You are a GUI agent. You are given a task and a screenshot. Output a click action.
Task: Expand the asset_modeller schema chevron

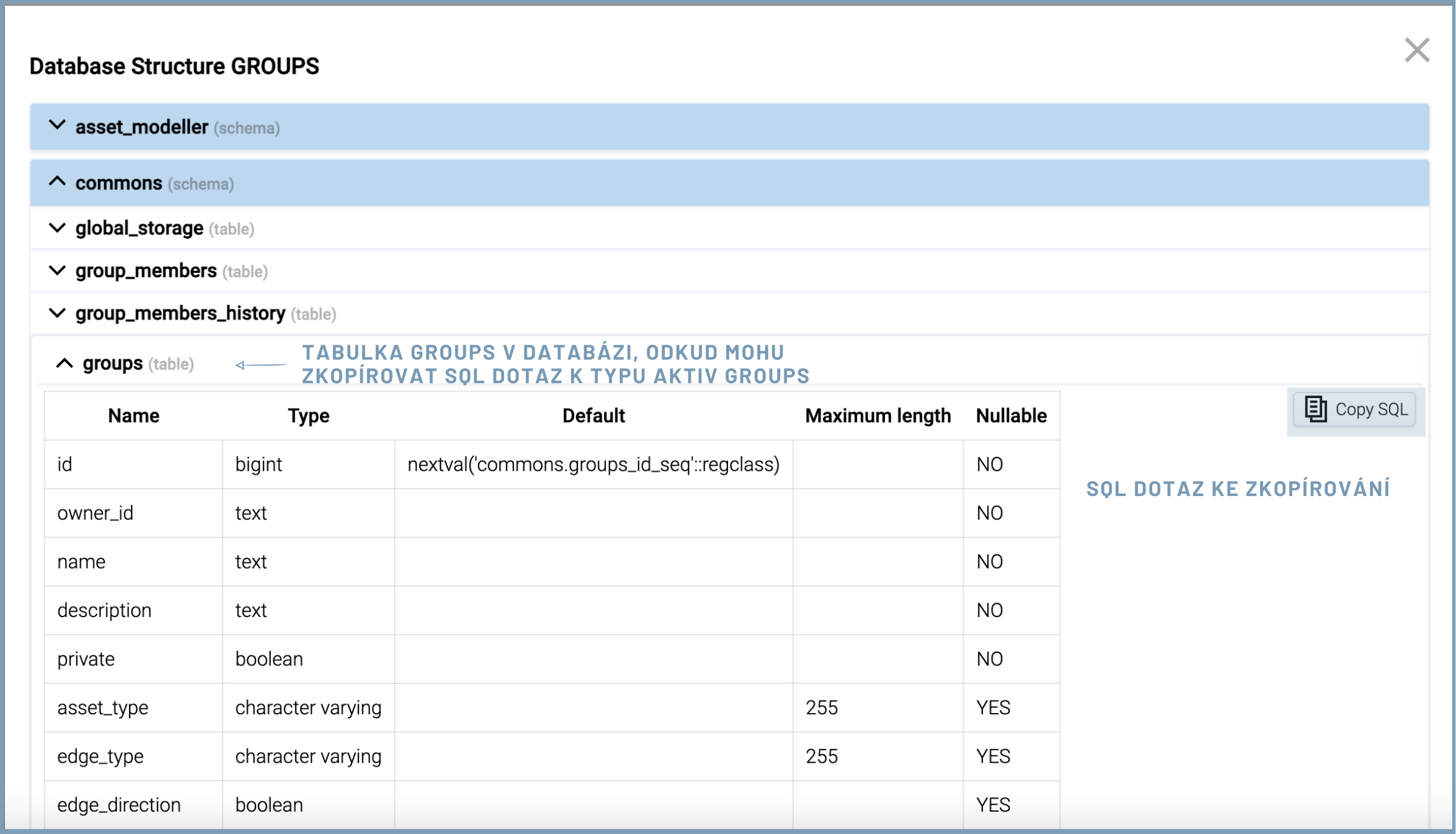click(57, 126)
